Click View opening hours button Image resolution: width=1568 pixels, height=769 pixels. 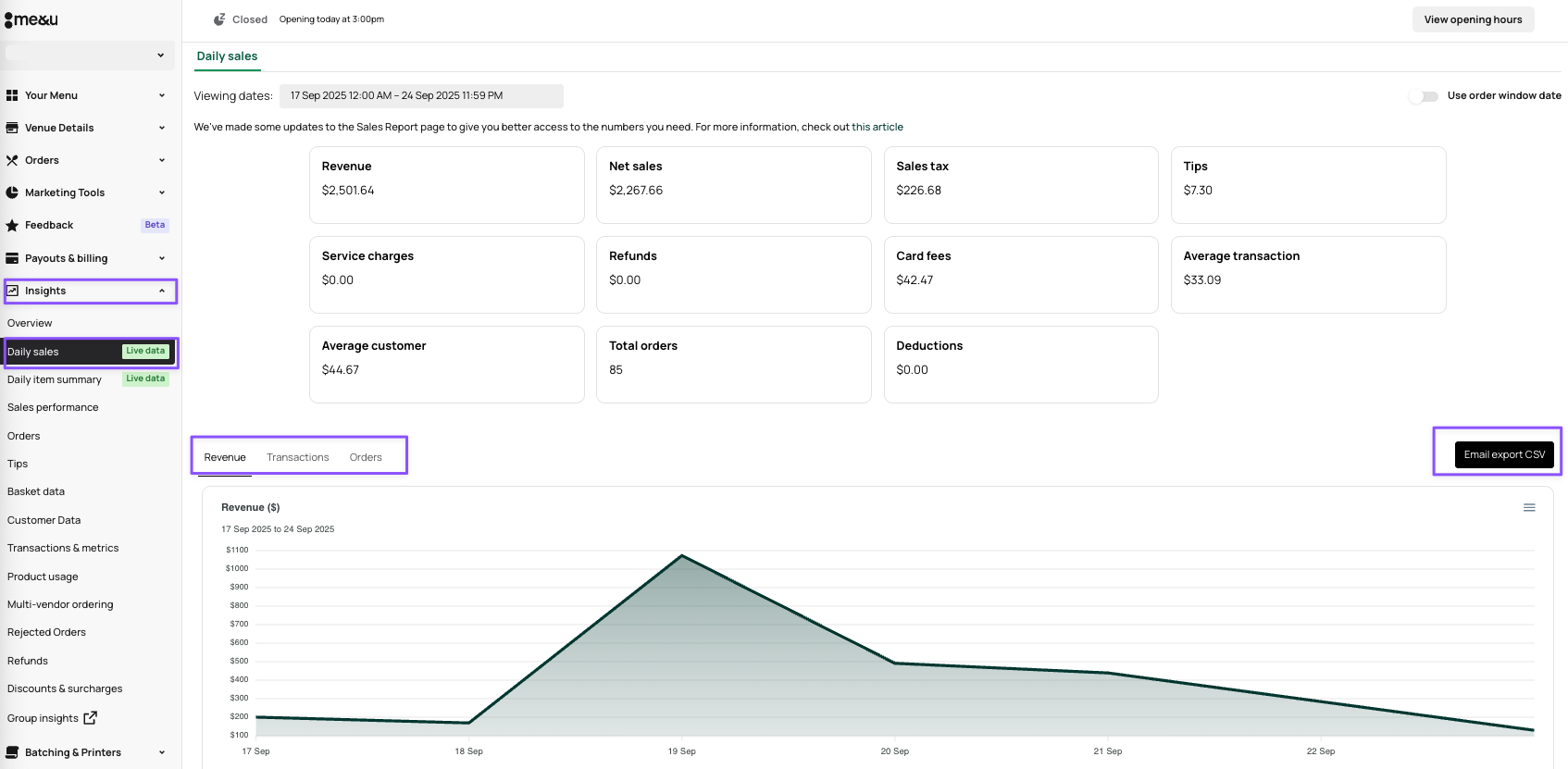(1472, 19)
